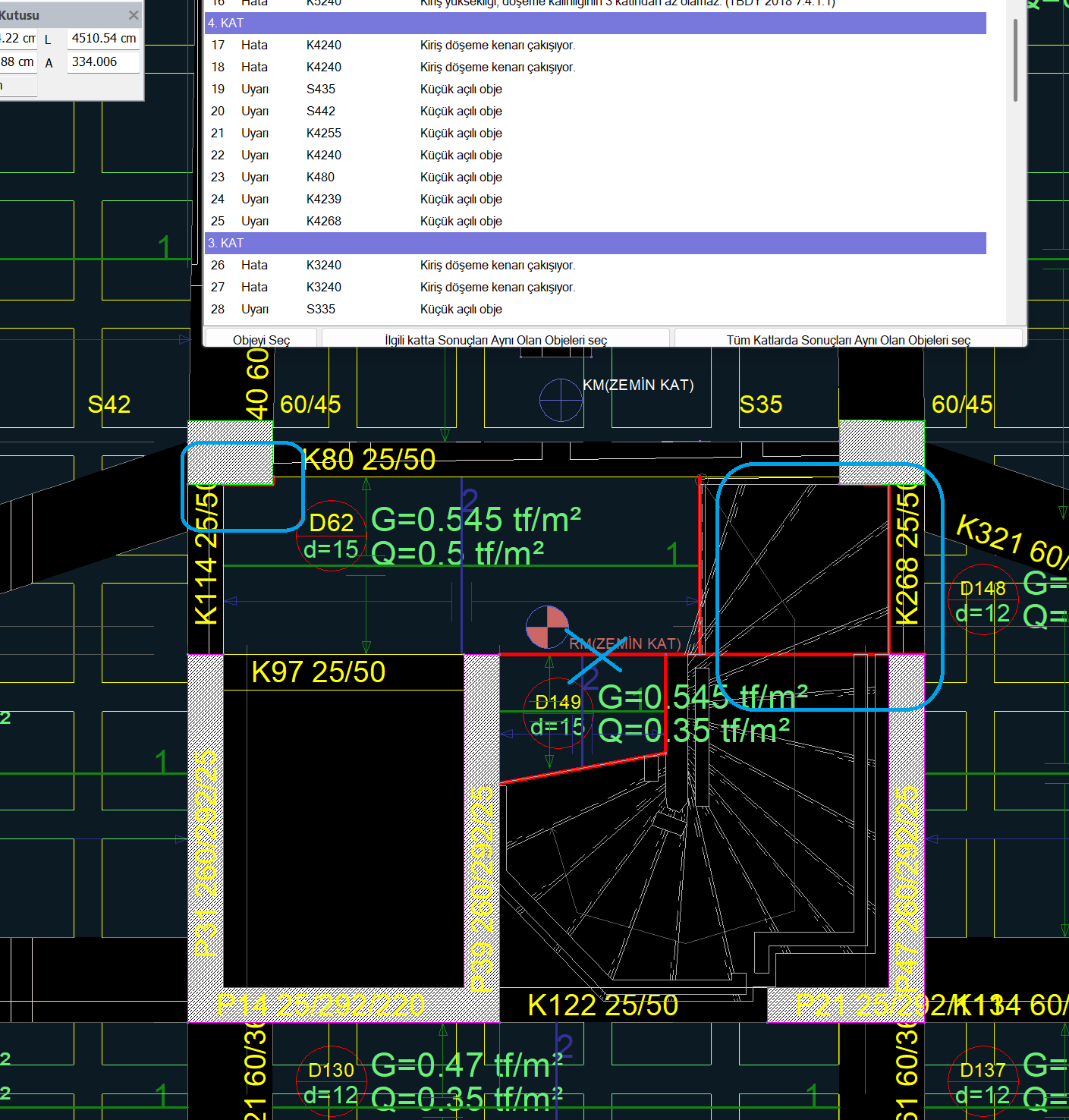Screen dimensions: 1069x1120
Task: Select the D148 slab marker circle
Action: click(983, 599)
